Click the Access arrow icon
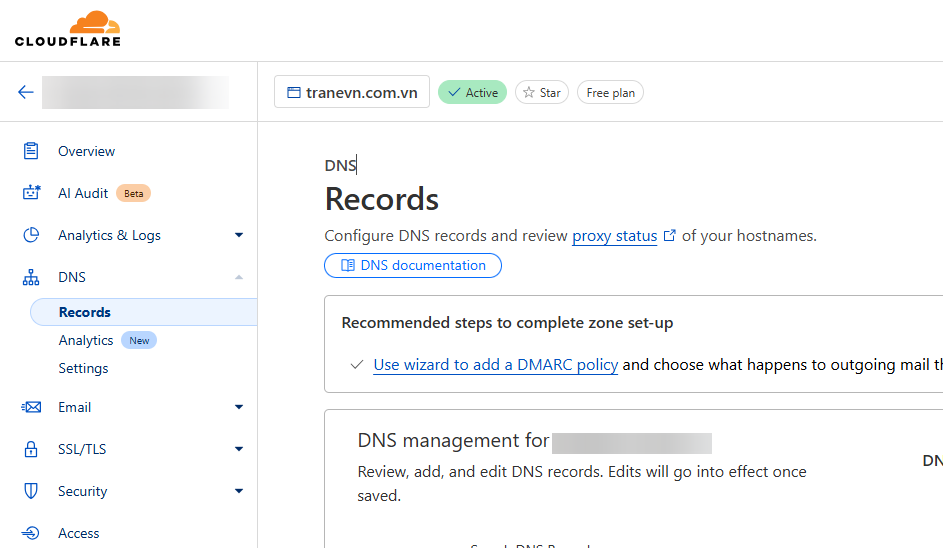The height and width of the screenshot is (548, 943). (x=31, y=533)
